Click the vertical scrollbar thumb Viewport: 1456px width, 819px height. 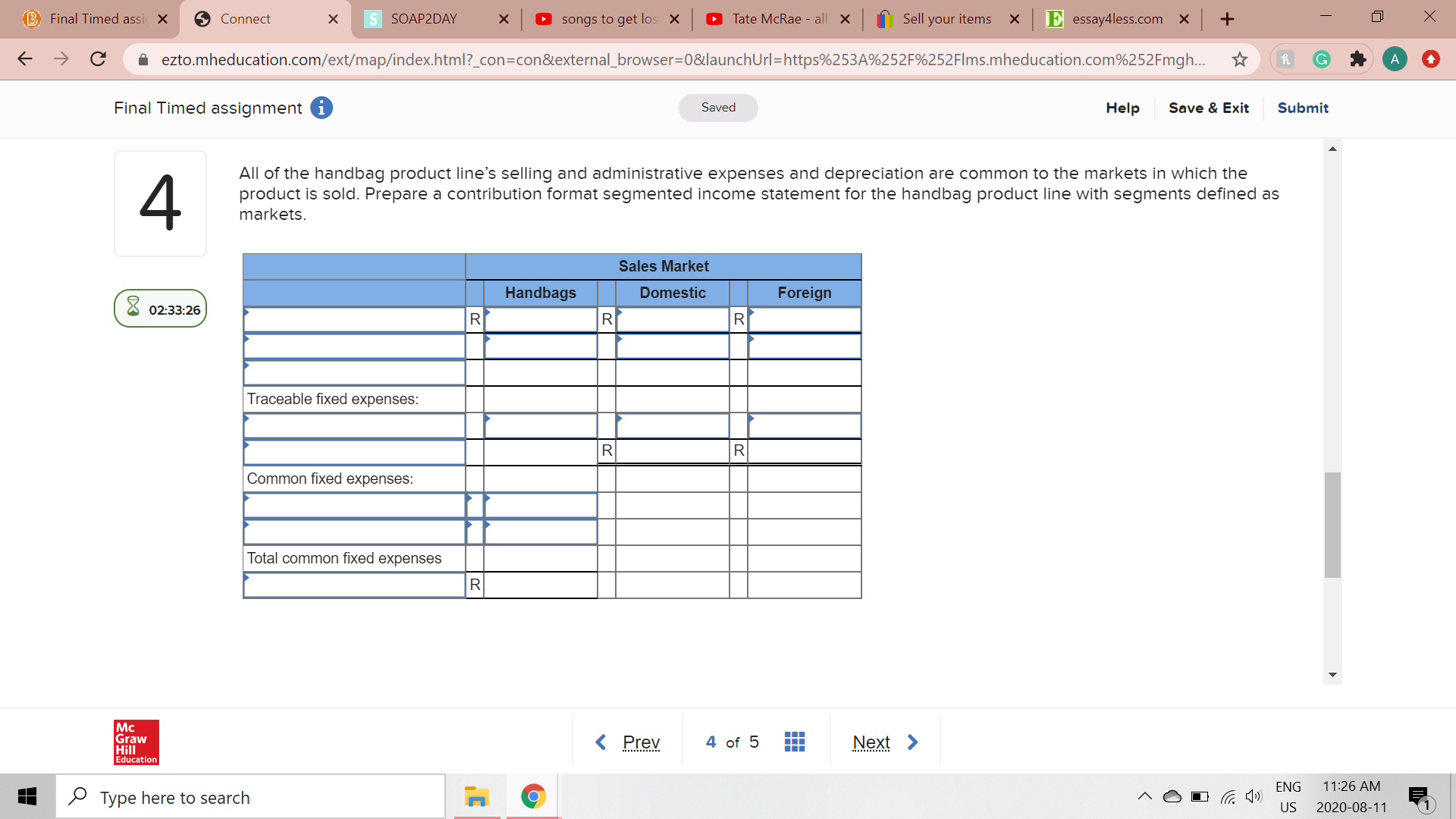pyautogui.click(x=1332, y=525)
